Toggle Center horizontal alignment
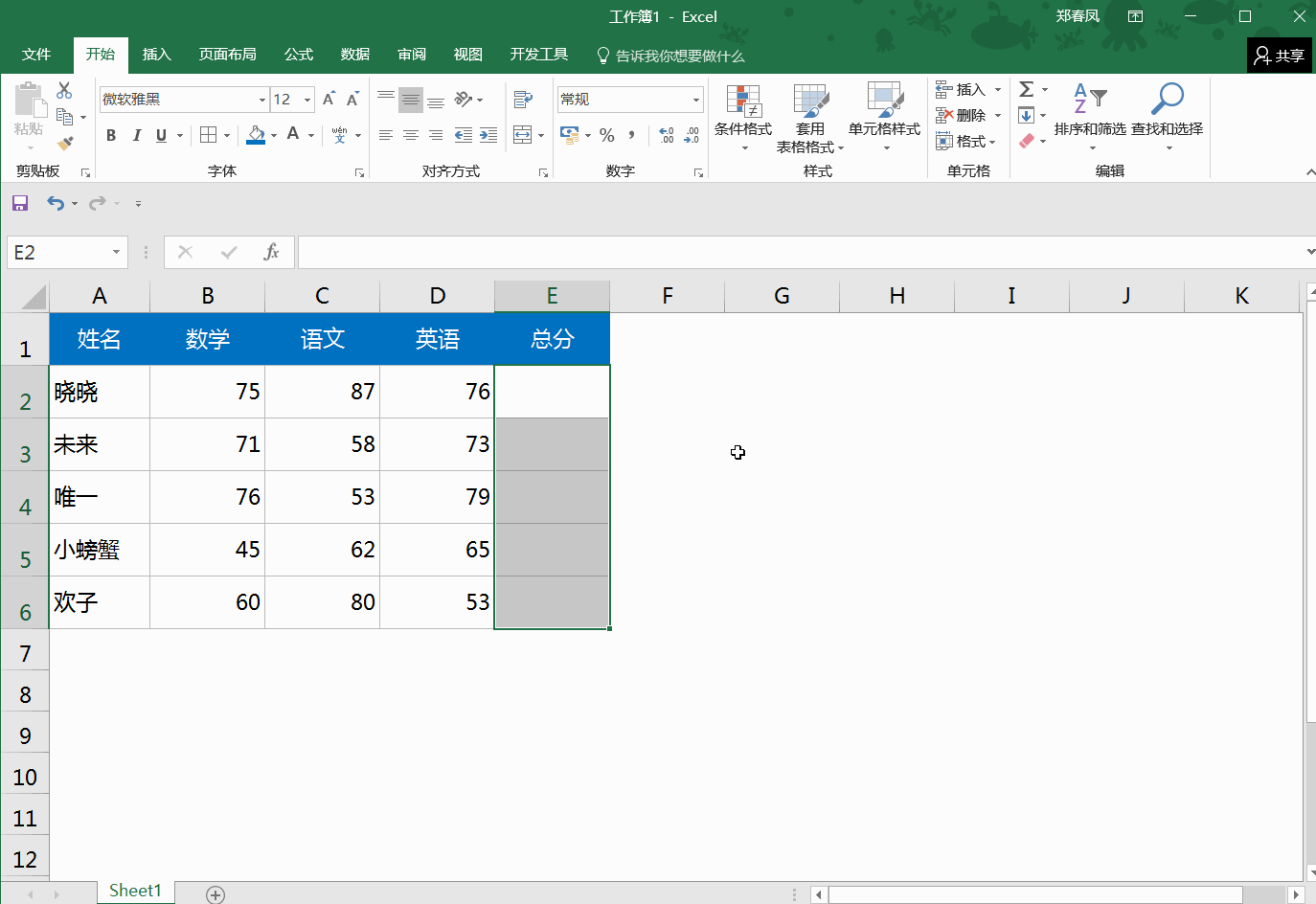Image resolution: width=1316 pixels, height=904 pixels. (x=411, y=135)
